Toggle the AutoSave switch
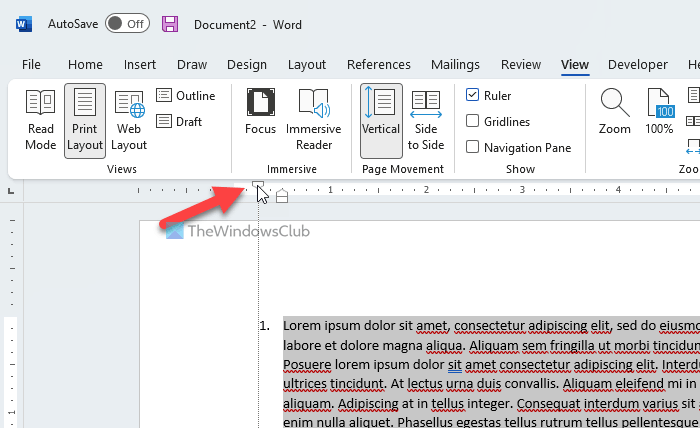 (x=127, y=23)
